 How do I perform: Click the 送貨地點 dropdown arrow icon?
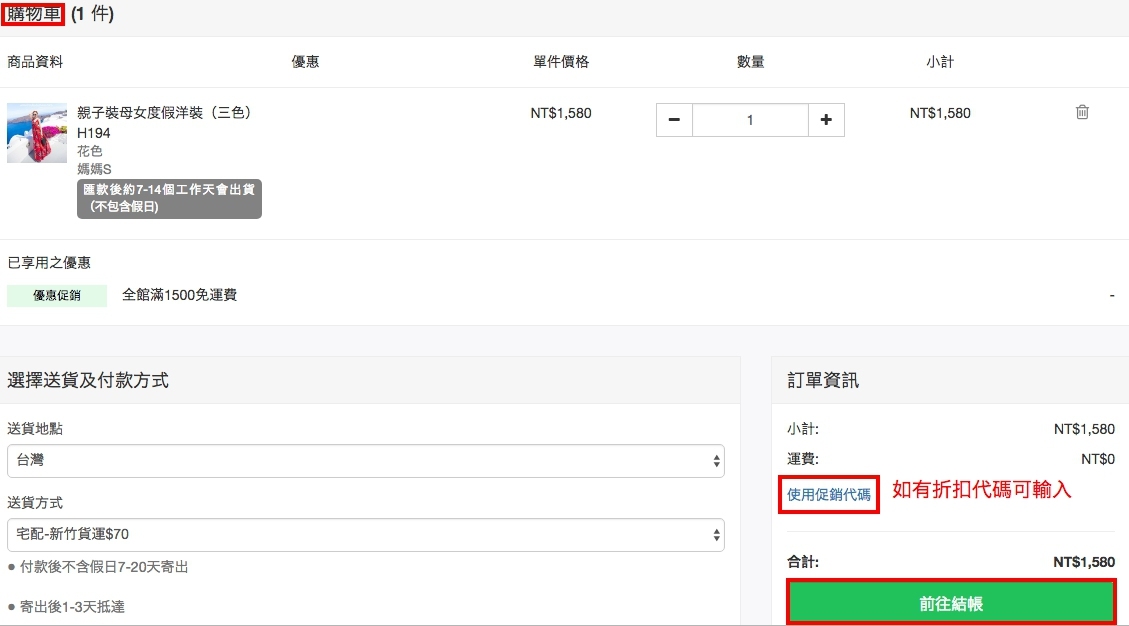tap(716, 461)
